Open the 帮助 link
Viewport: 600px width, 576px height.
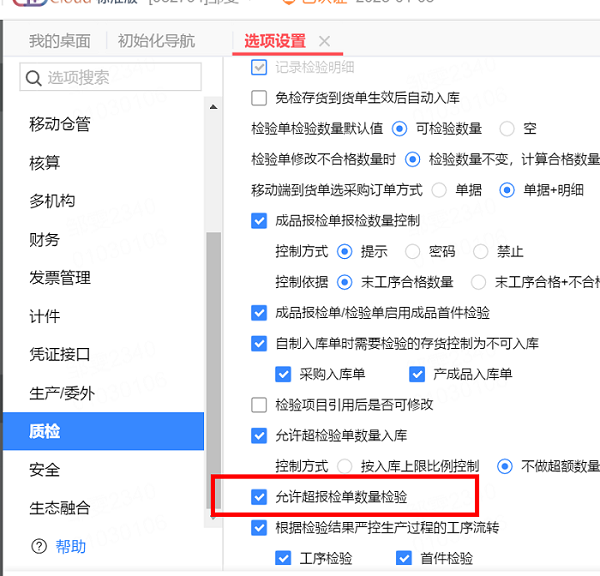71,547
